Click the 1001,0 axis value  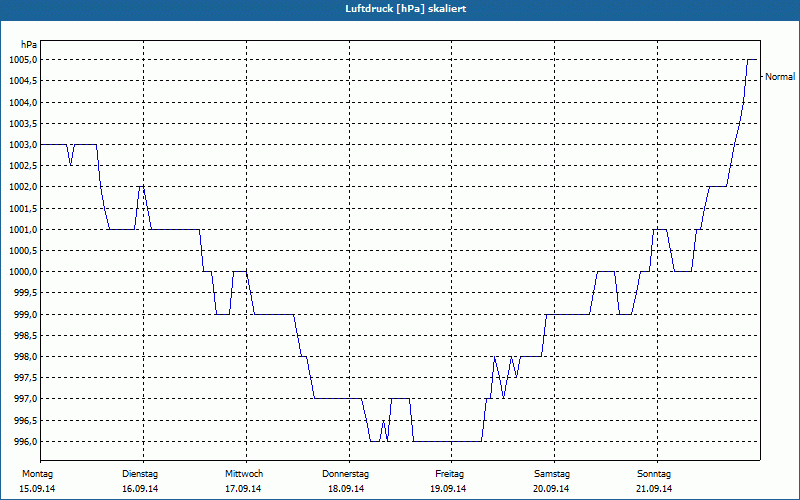click(22, 230)
